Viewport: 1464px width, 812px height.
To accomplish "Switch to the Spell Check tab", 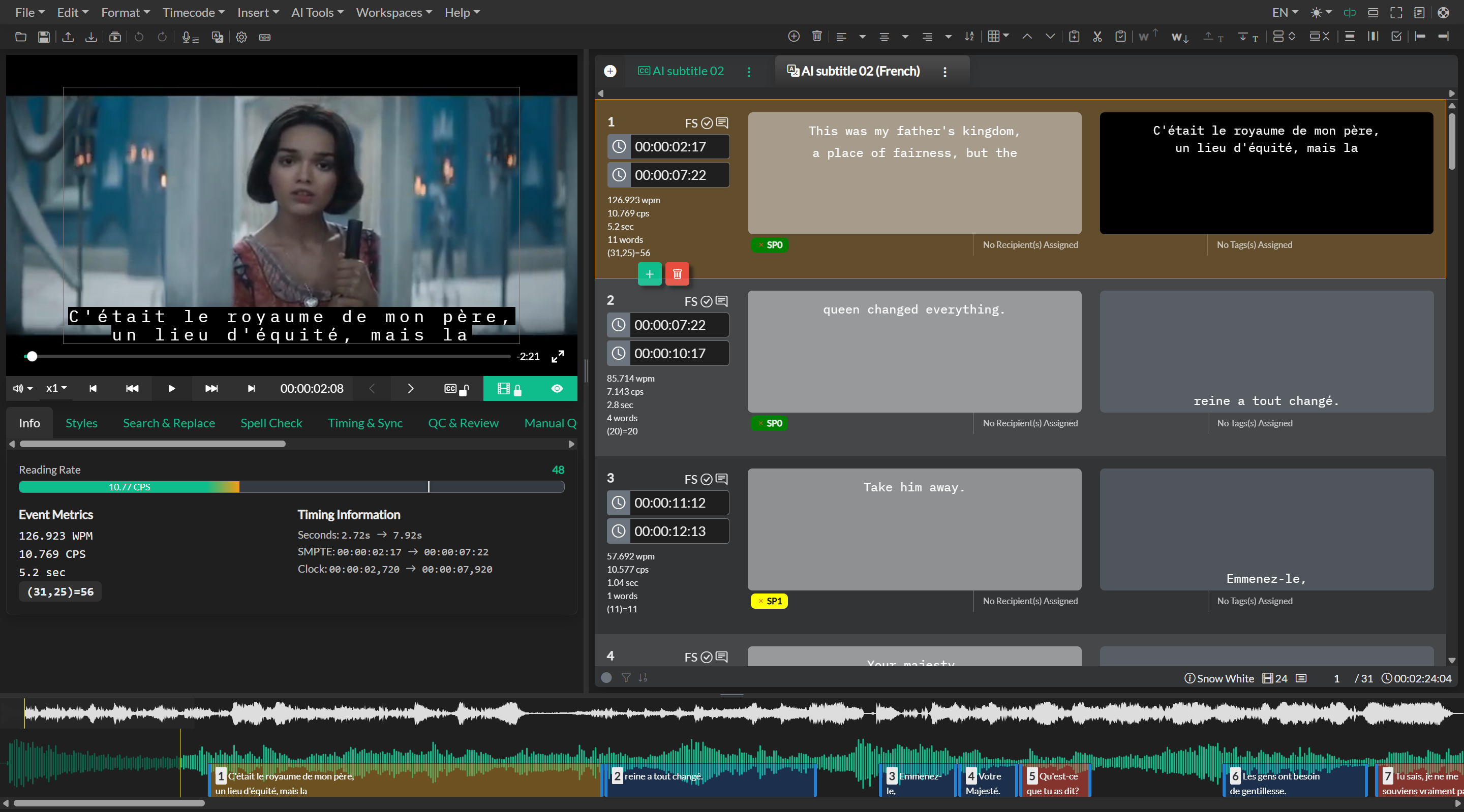I will tap(271, 423).
